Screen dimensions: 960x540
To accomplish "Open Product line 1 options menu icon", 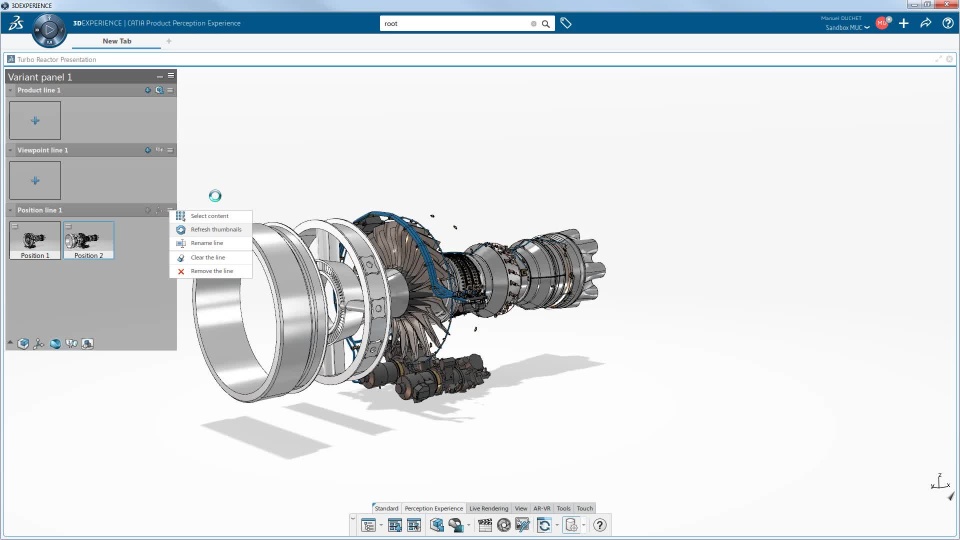I will (x=171, y=90).
